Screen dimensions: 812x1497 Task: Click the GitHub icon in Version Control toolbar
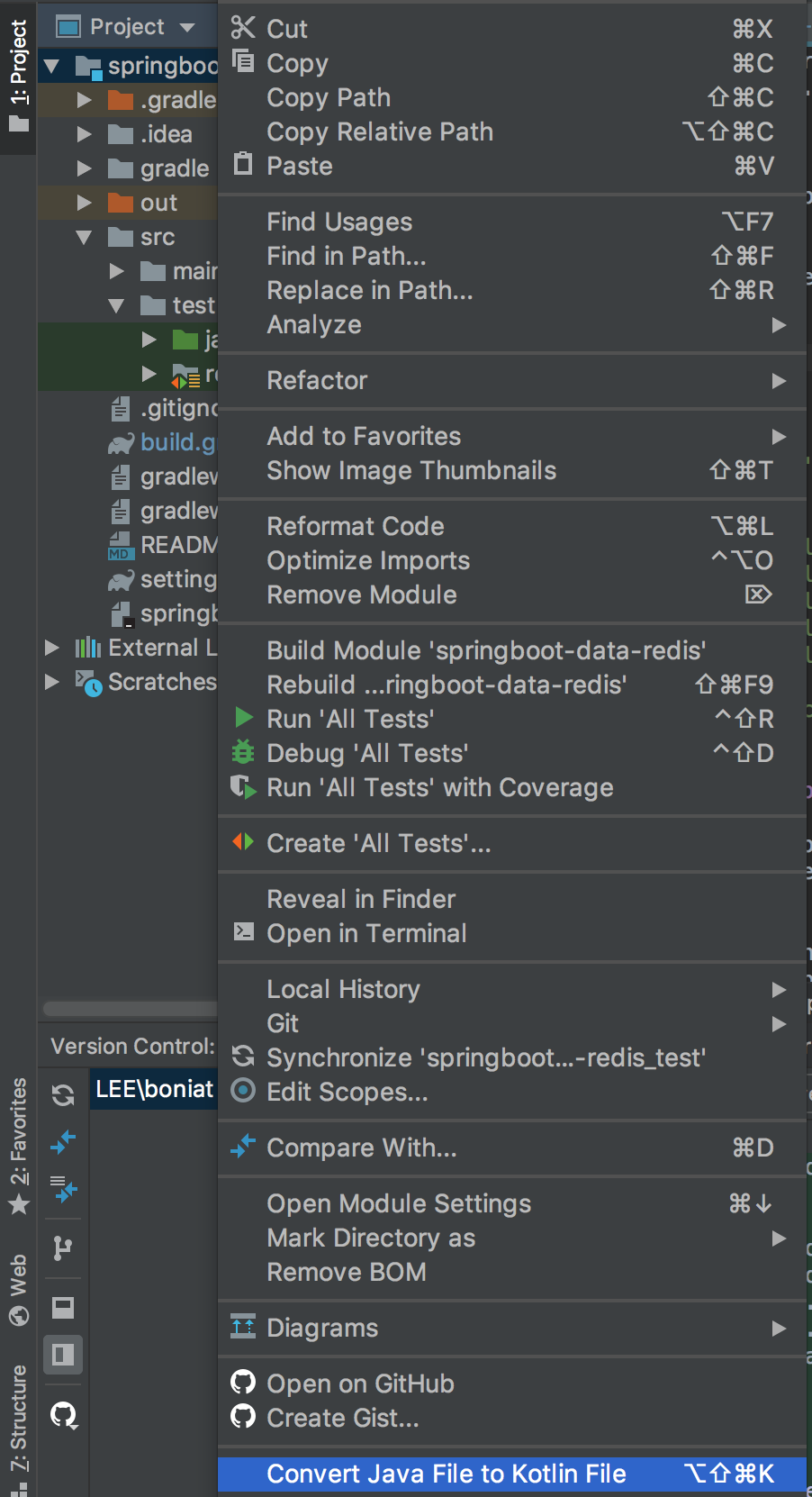pos(63,1415)
